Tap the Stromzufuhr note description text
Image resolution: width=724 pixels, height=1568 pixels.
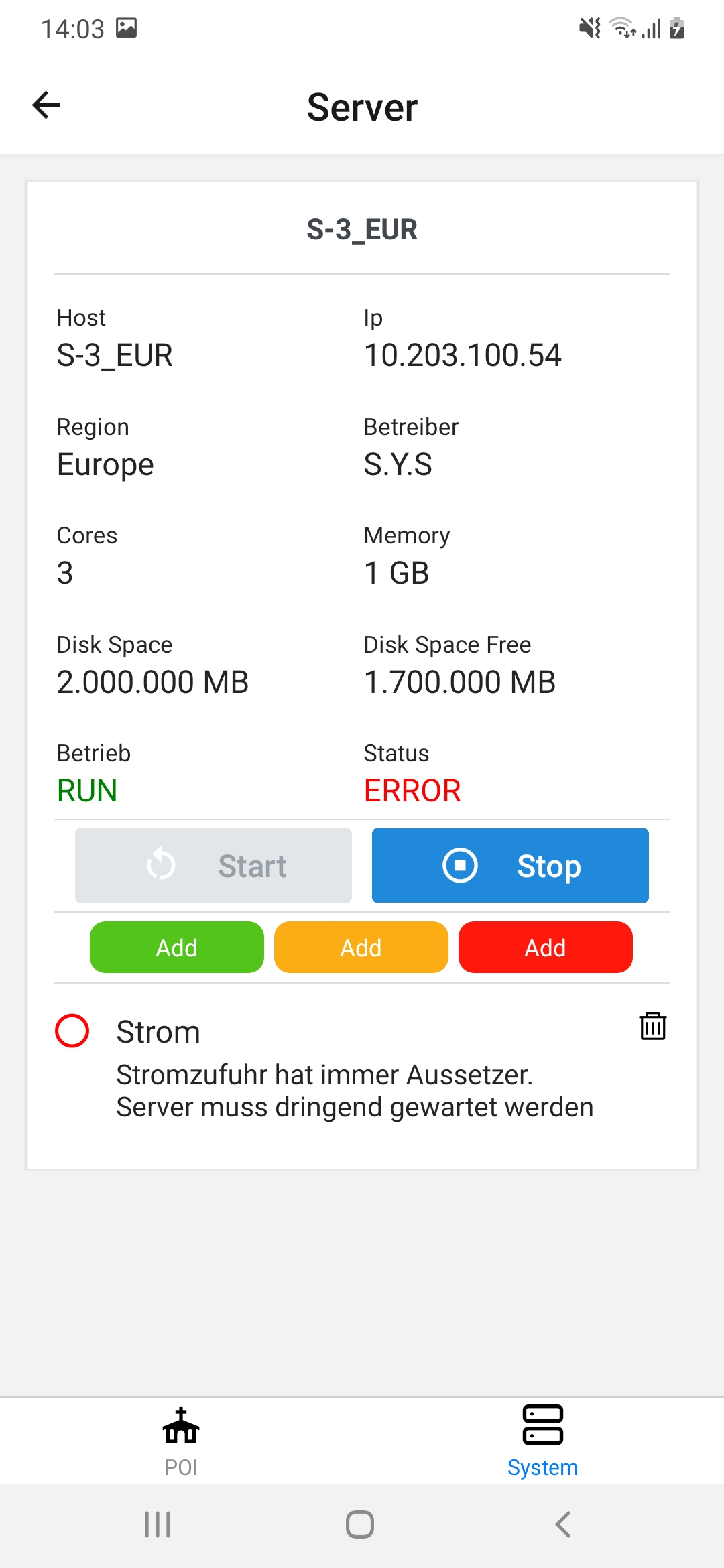point(355,1091)
